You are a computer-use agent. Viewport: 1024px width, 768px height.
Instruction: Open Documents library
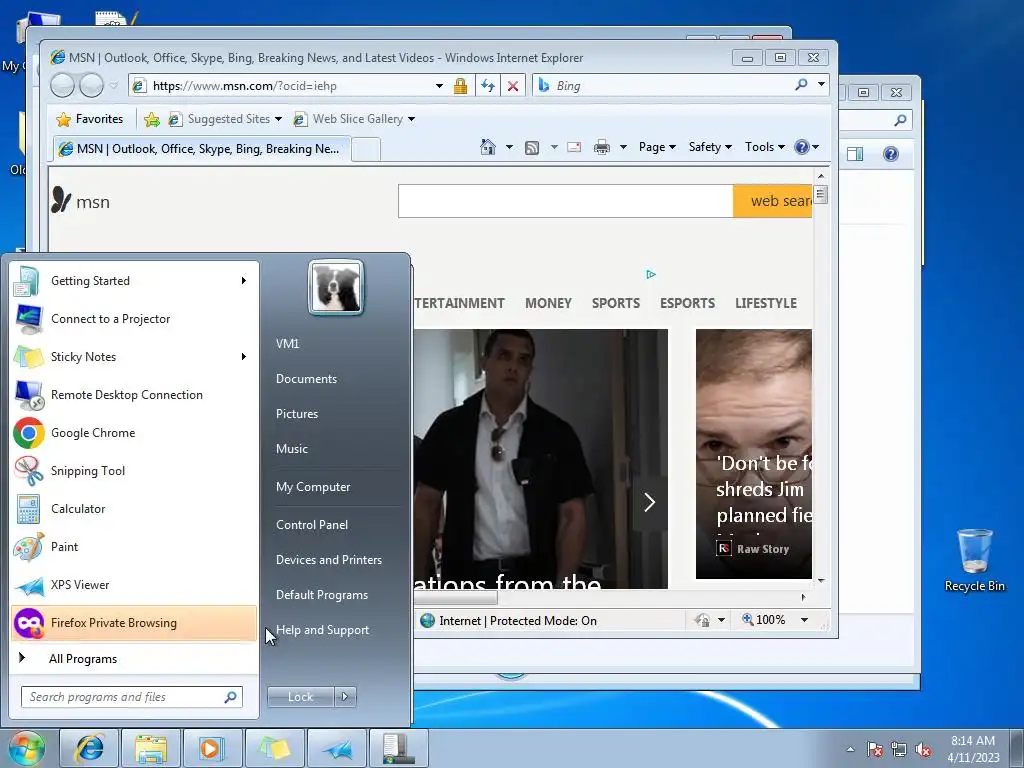point(306,379)
